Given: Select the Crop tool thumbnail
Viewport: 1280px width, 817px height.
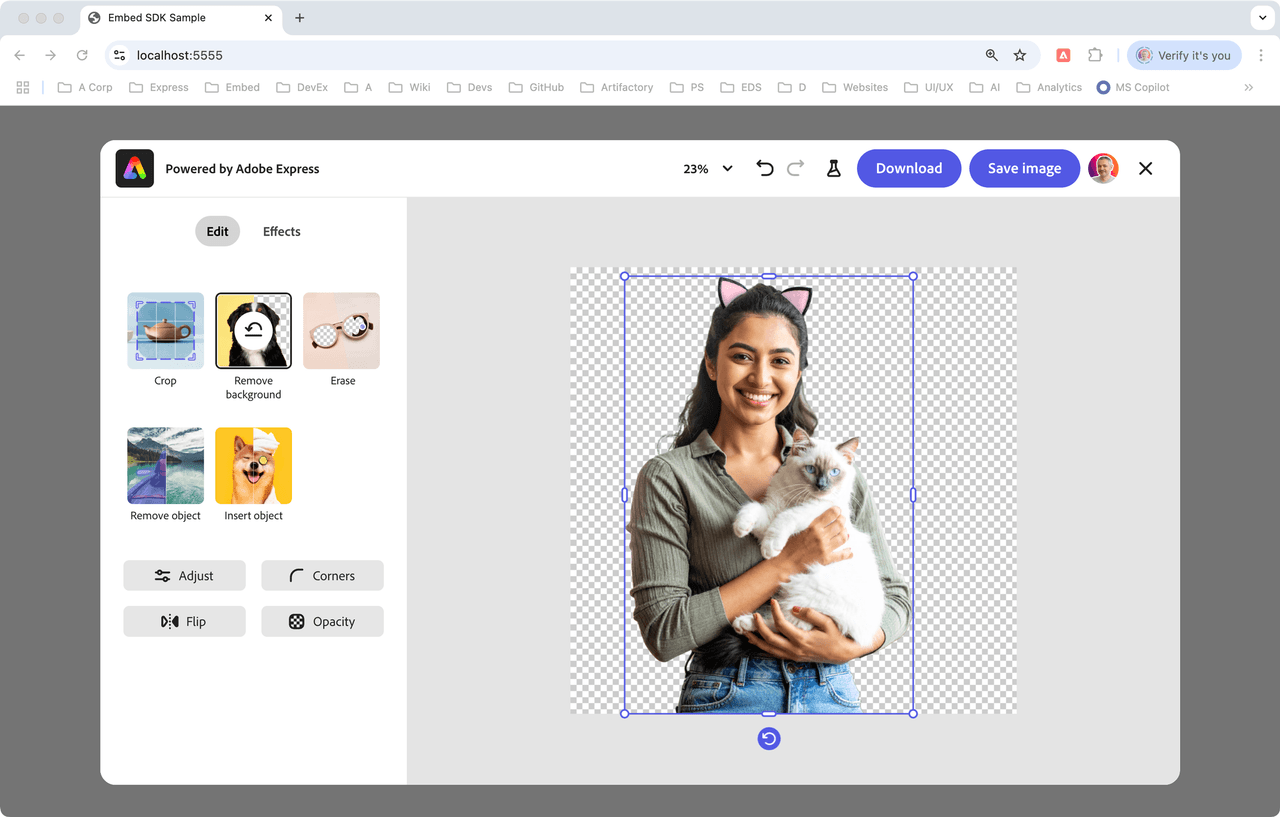Looking at the screenshot, I should pyautogui.click(x=165, y=331).
